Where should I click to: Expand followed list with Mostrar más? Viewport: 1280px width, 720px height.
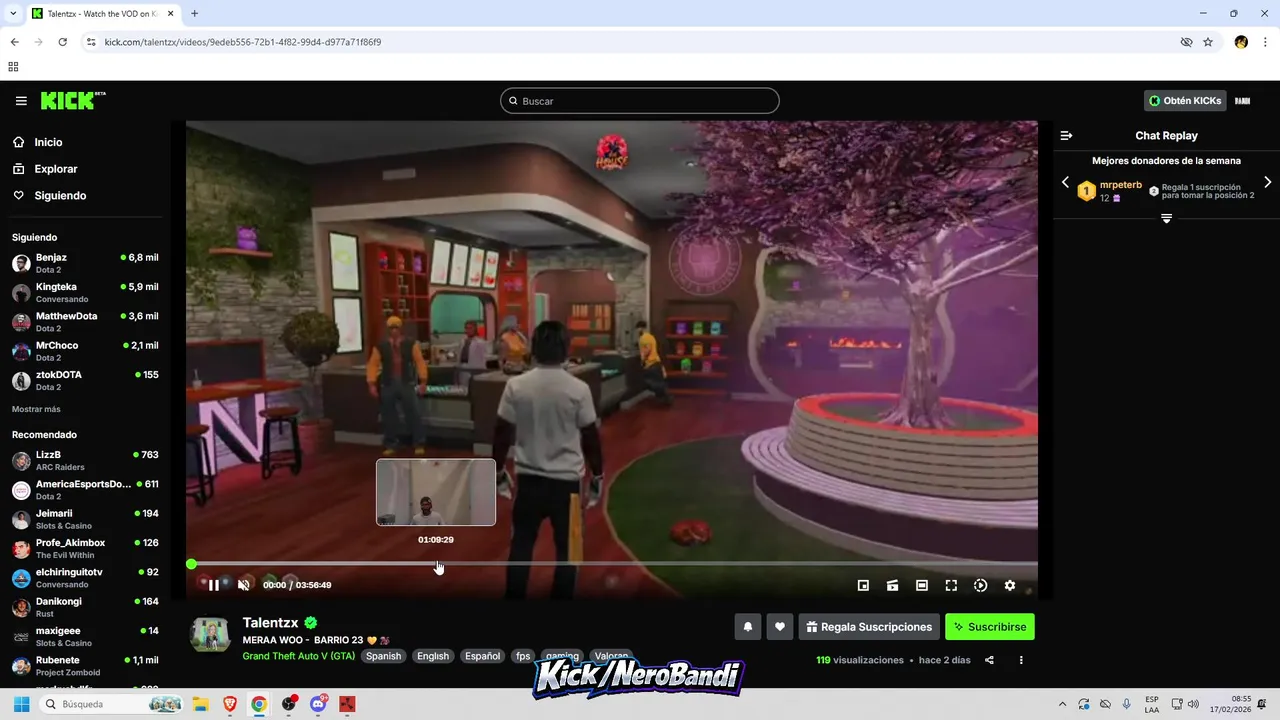36,409
